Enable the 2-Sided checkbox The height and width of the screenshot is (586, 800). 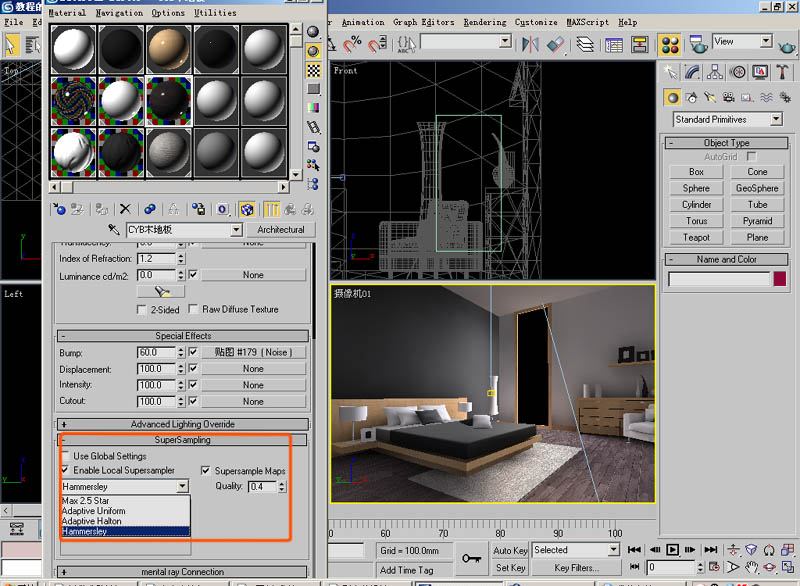[x=142, y=310]
